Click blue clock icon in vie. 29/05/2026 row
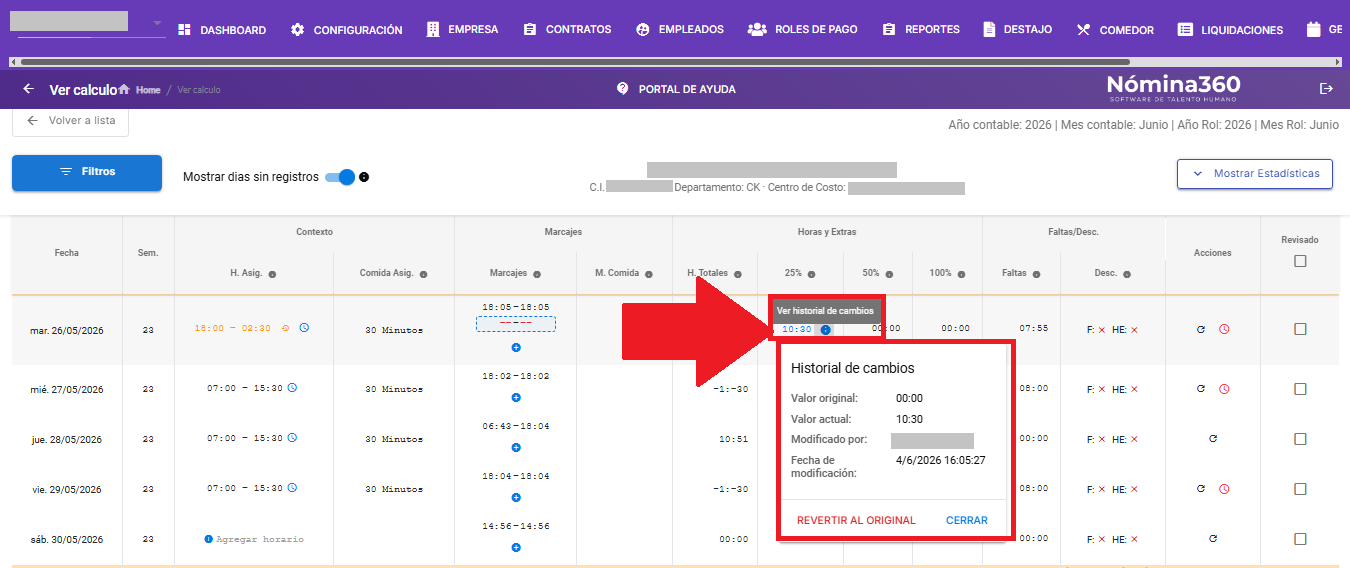 click(292, 488)
